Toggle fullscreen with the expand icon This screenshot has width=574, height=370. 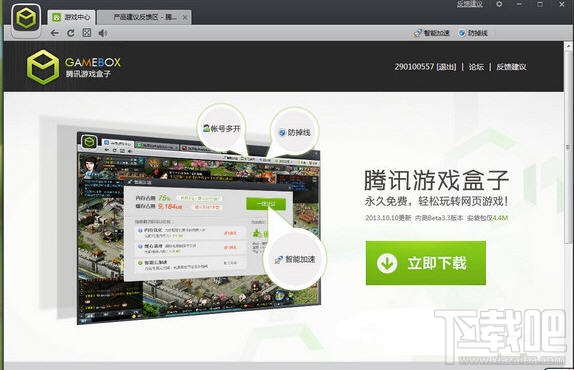pyautogui.click(x=87, y=33)
